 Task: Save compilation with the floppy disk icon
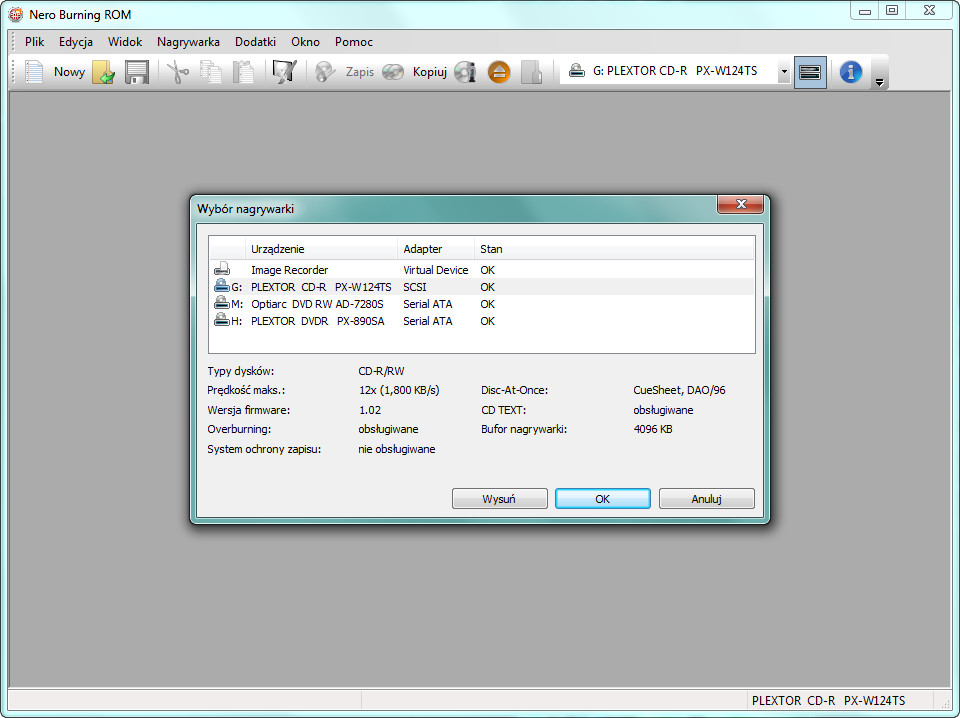click(137, 72)
